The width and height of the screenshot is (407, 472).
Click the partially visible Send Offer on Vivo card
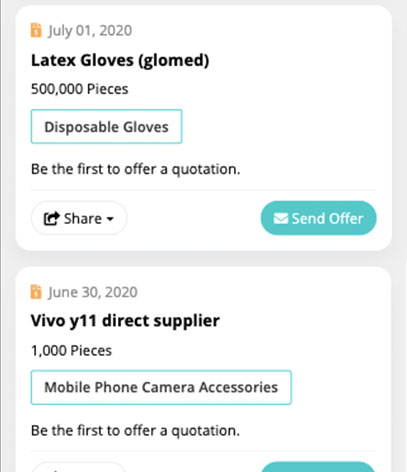[318, 467]
